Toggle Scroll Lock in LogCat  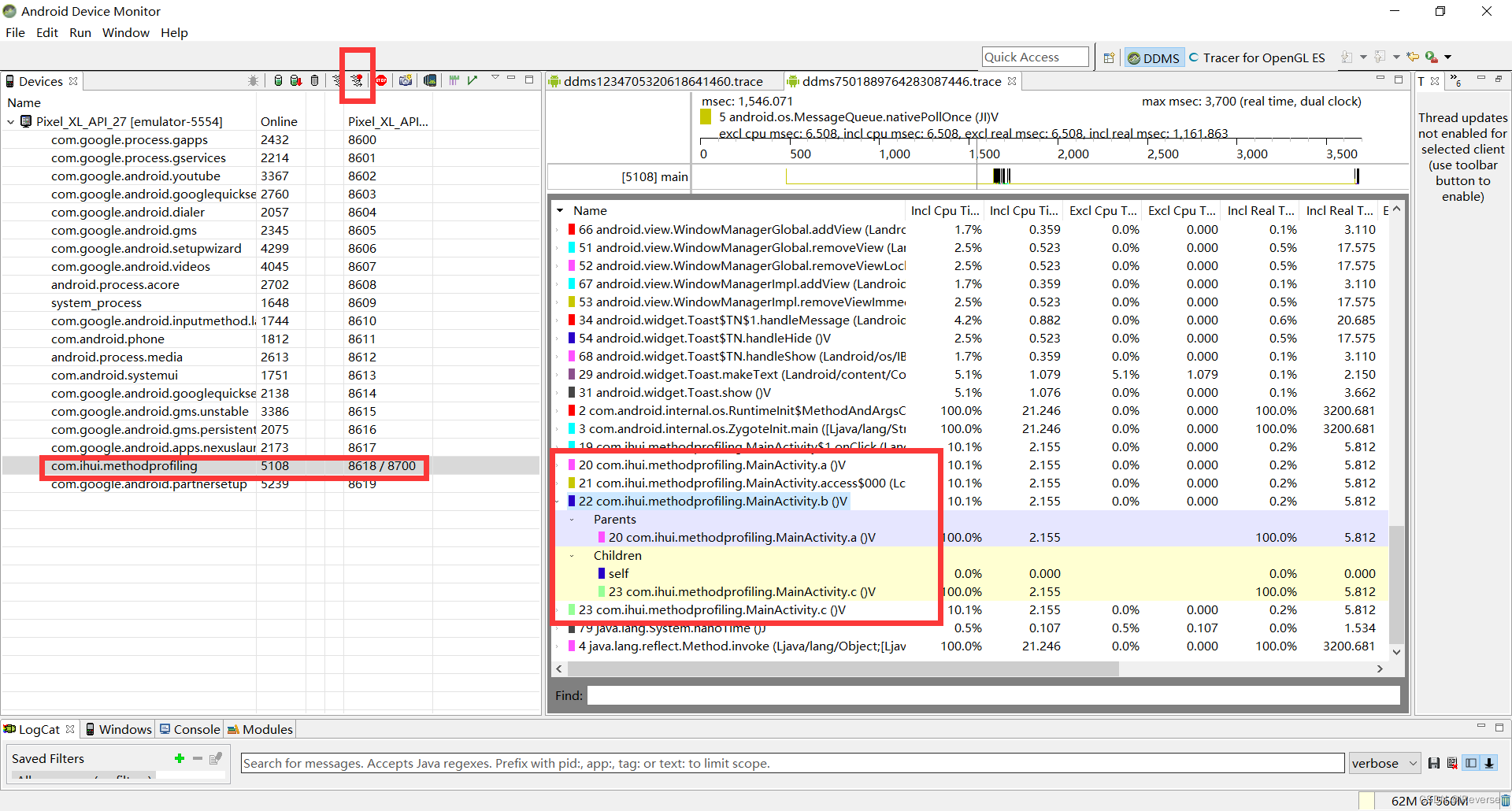tap(1489, 763)
